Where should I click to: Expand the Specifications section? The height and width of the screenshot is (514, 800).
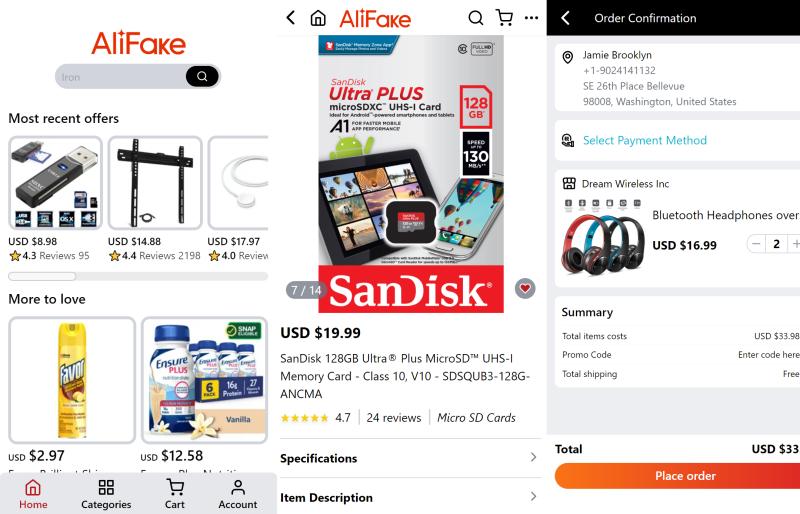coord(409,458)
